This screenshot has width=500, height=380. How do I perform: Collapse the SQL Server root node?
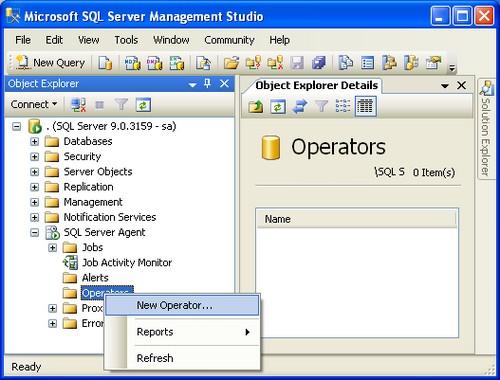16,126
